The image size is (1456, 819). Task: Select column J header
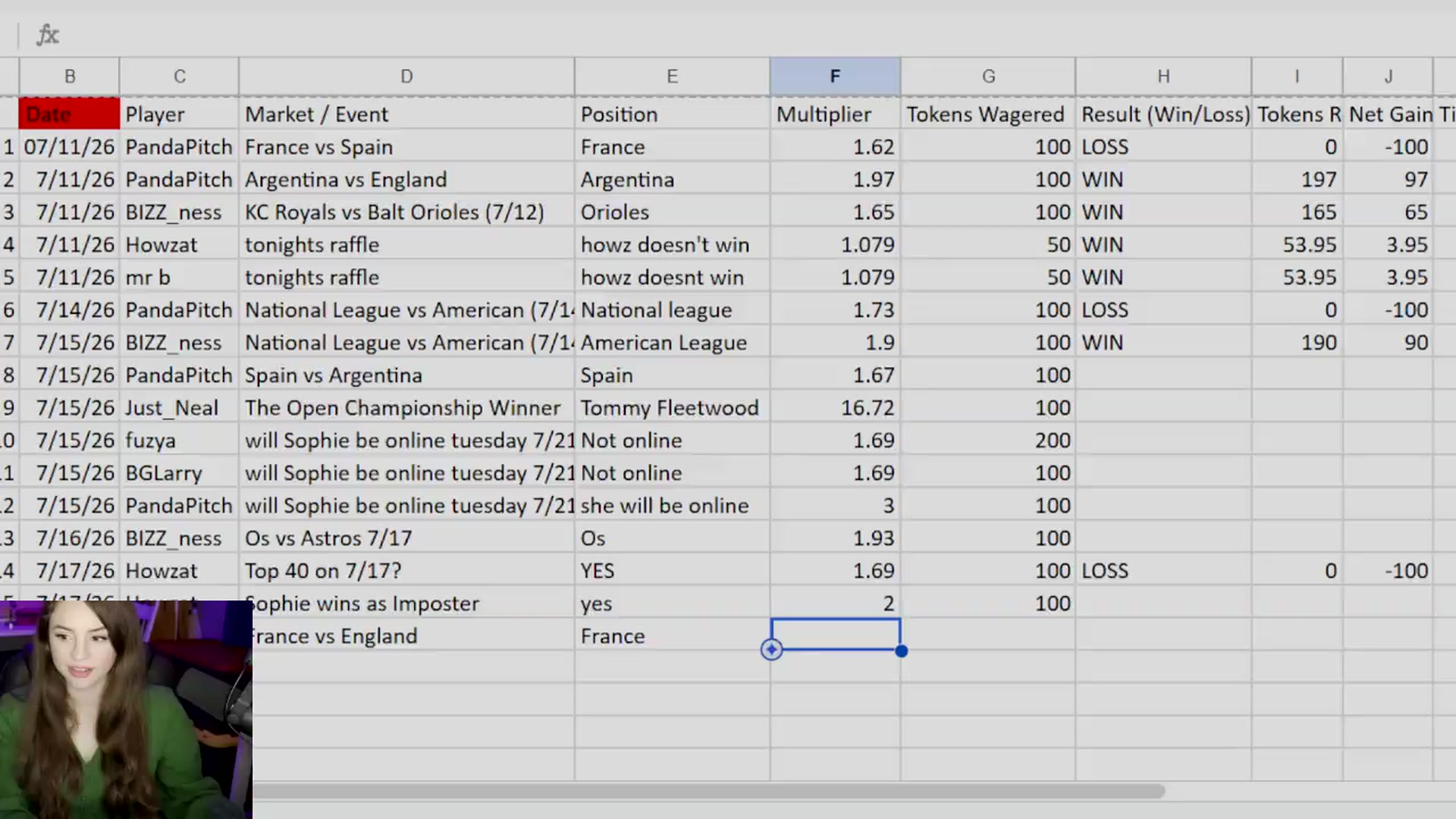point(1388,77)
